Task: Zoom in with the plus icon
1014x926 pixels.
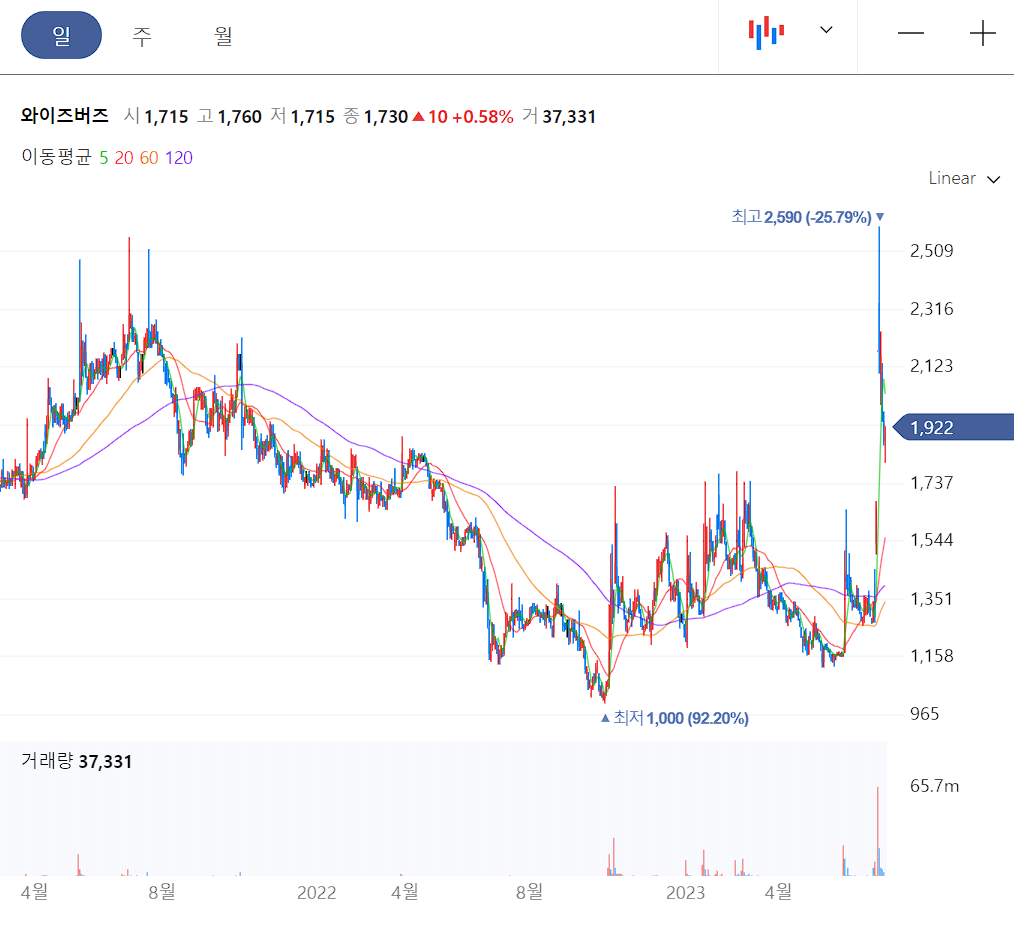Action: (982, 33)
